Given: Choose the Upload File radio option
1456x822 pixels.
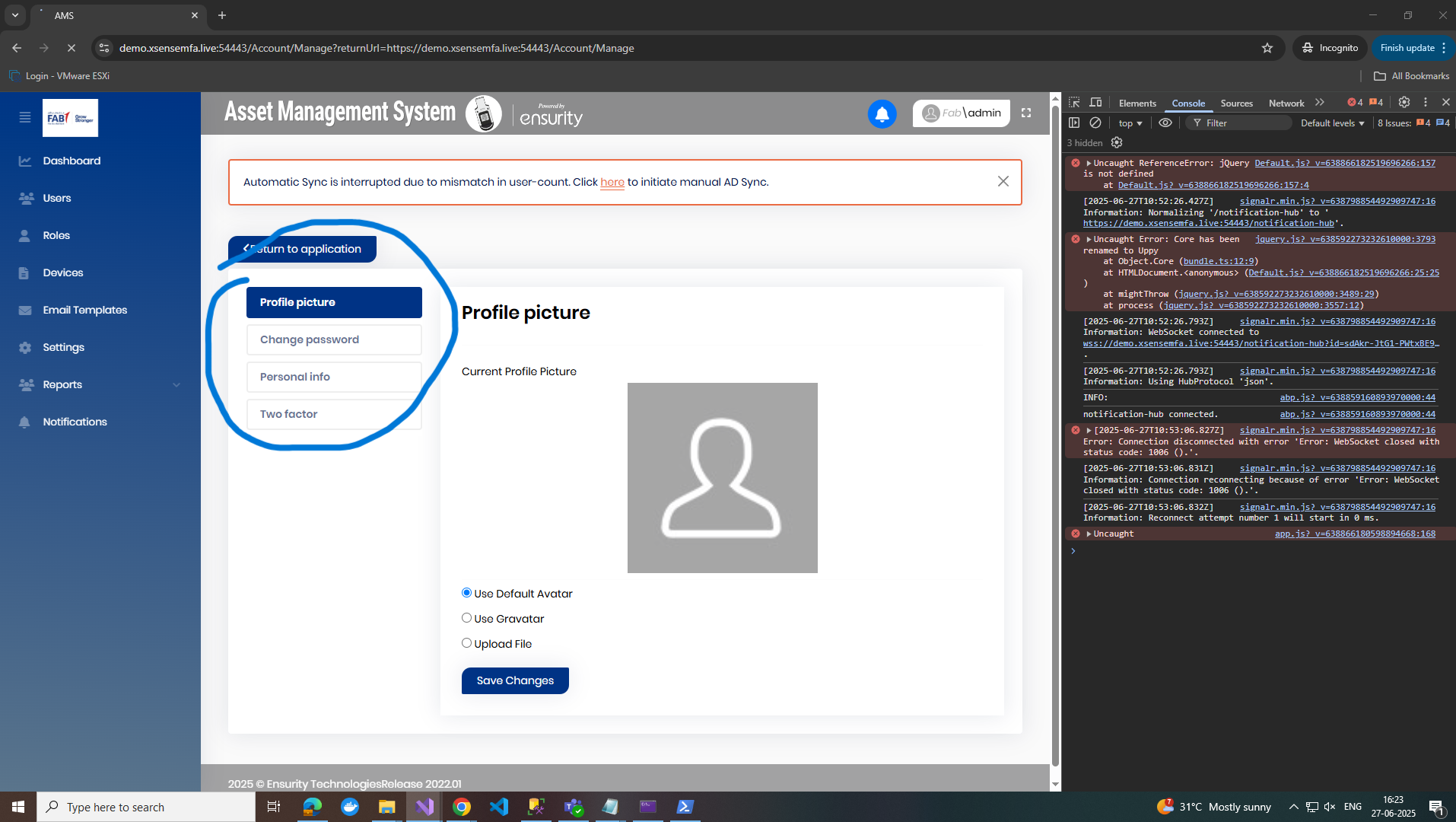Looking at the screenshot, I should tap(466, 643).
